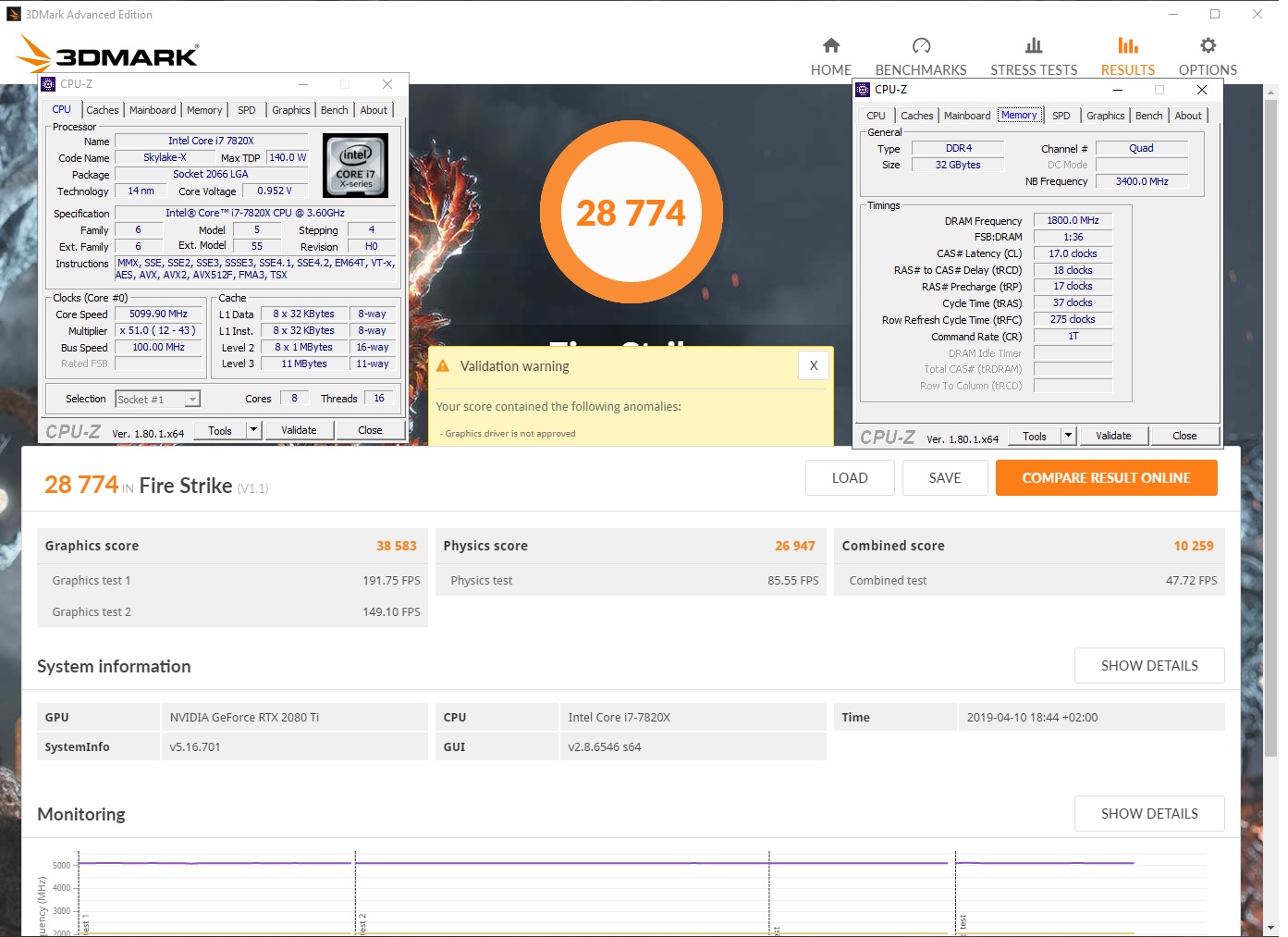This screenshot has height=937, width=1288.
Task: Show details for System information
Action: [1149, 666]
